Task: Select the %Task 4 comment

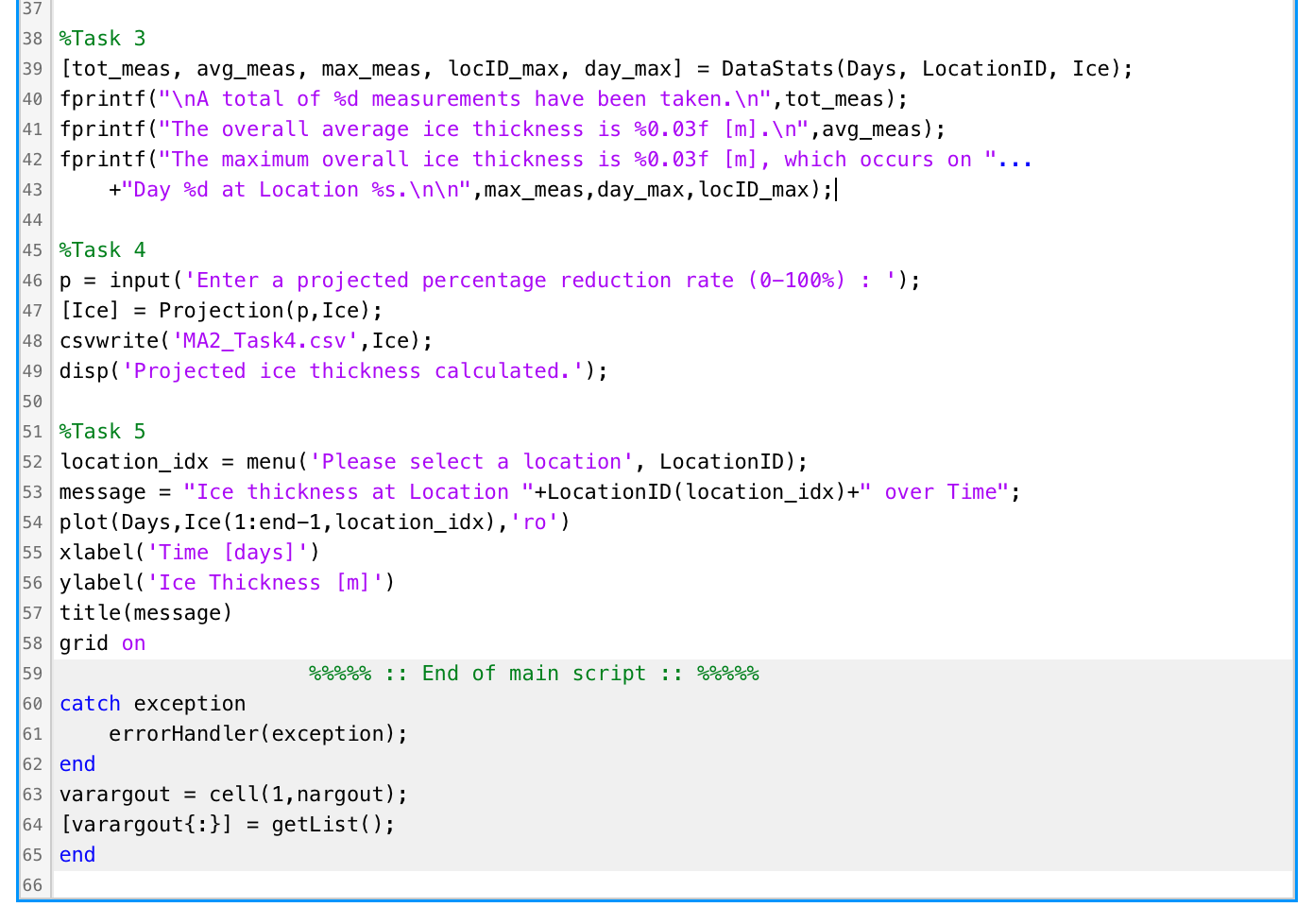Action: point(102,249)
